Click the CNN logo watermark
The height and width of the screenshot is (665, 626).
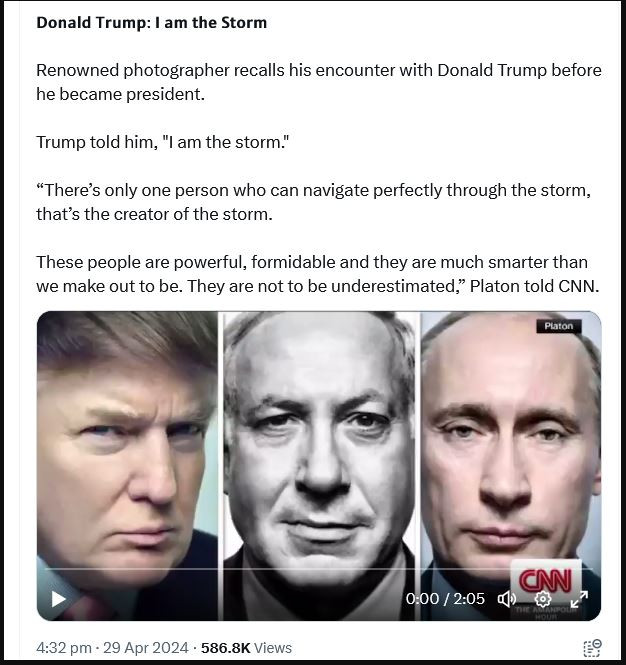[545, 580]
